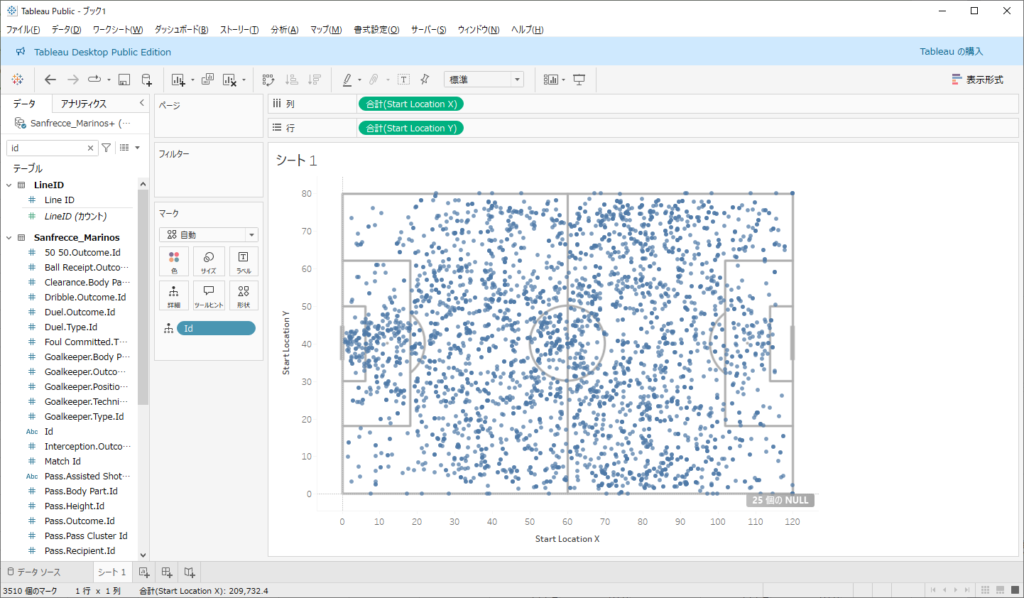Add a new data source from toolbar
This screenshot has width=1024, height=598.
(x=146, y=80)
